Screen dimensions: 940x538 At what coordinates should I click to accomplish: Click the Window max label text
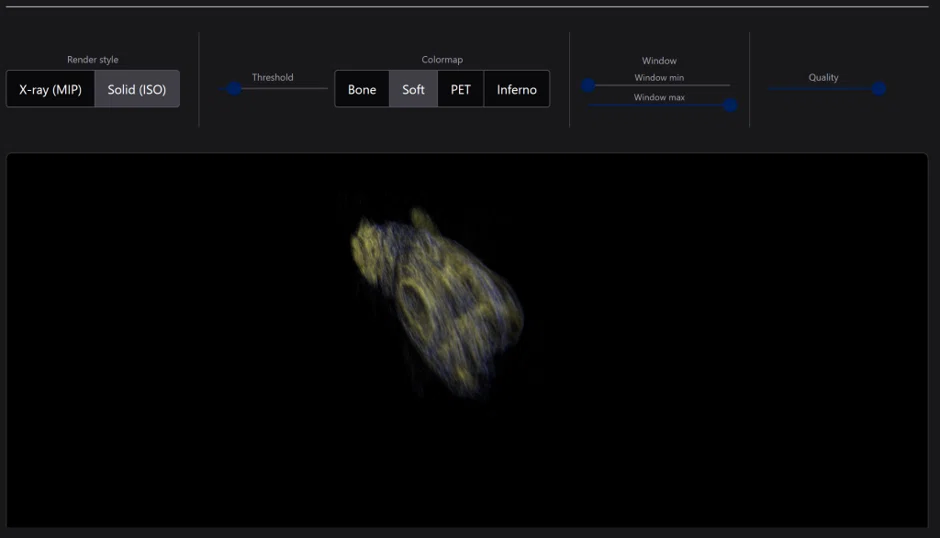[659, 97]
